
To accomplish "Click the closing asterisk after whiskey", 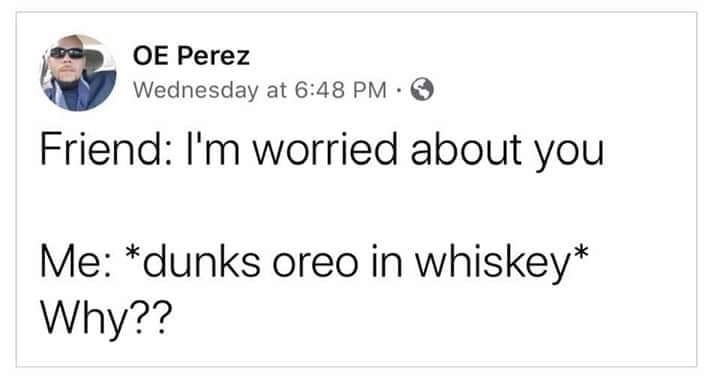I will [x=579, y=254].
